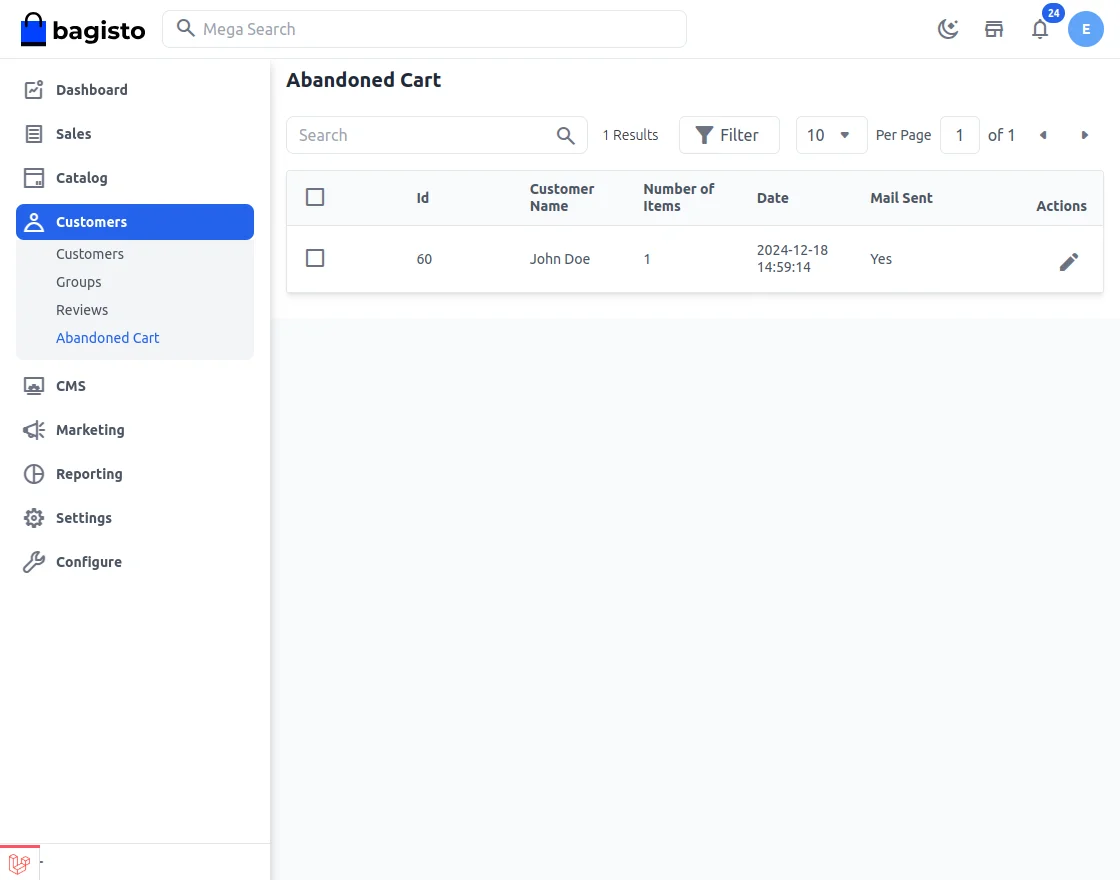Expand the Catalog sidebar menu
The width and height of the screenshot is (1120, 880).
pos(81,178)
